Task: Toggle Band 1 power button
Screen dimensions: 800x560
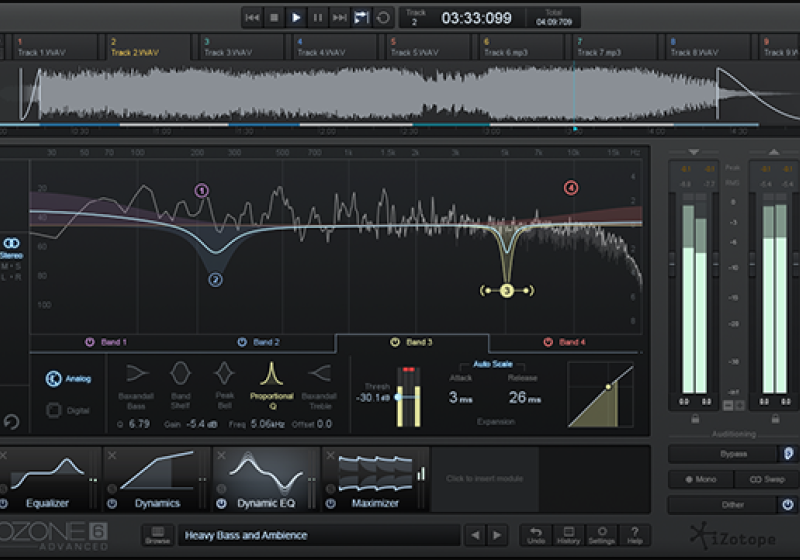Action: coord(90,342)
